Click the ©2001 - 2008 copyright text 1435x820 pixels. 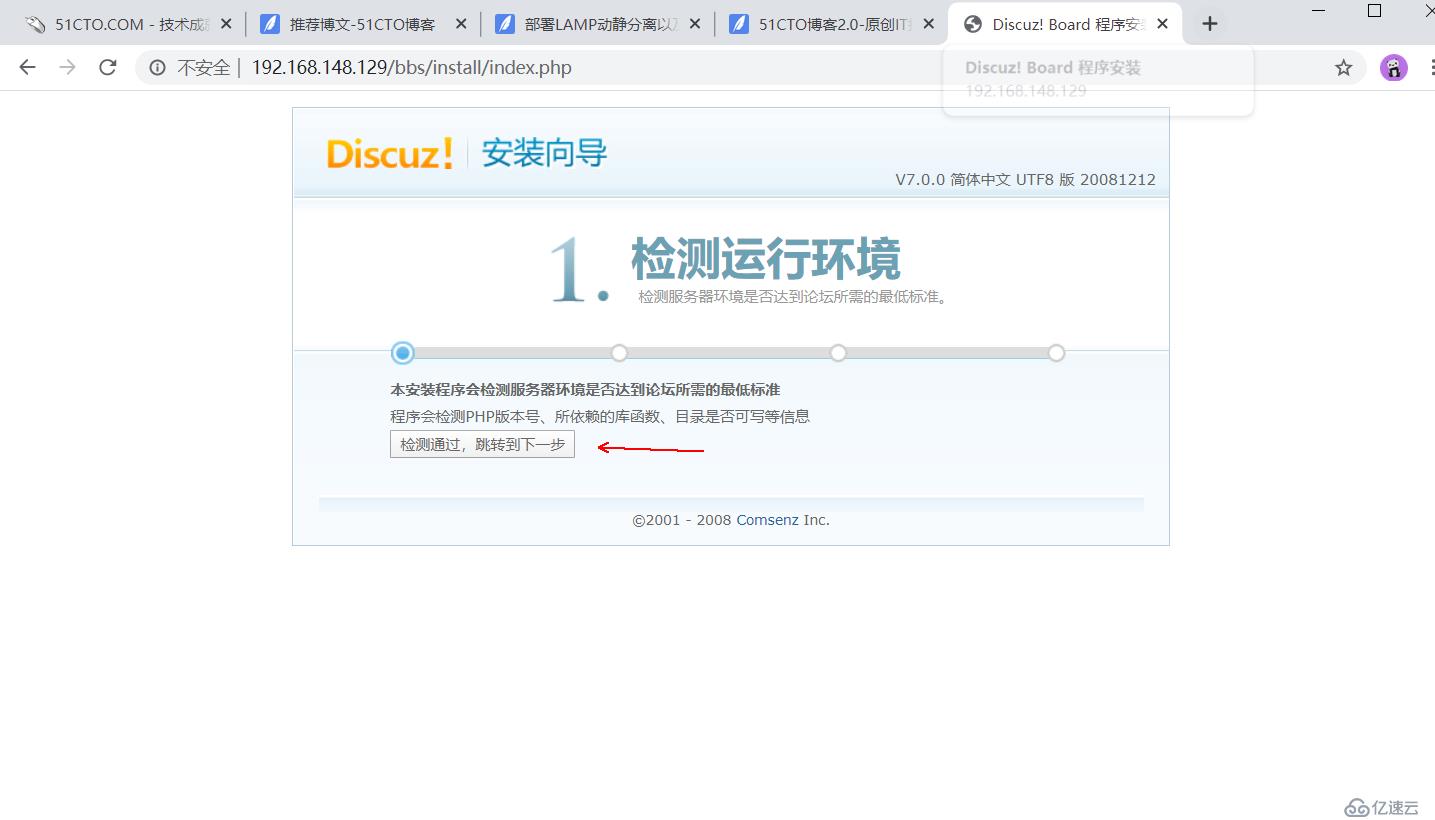pos(683,520)
